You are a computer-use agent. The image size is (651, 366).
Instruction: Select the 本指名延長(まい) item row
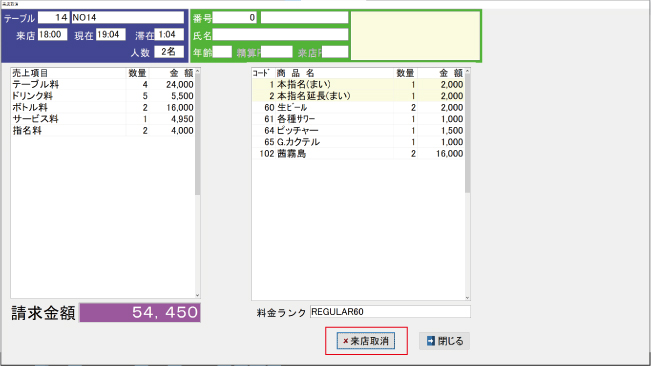point(358,96)
